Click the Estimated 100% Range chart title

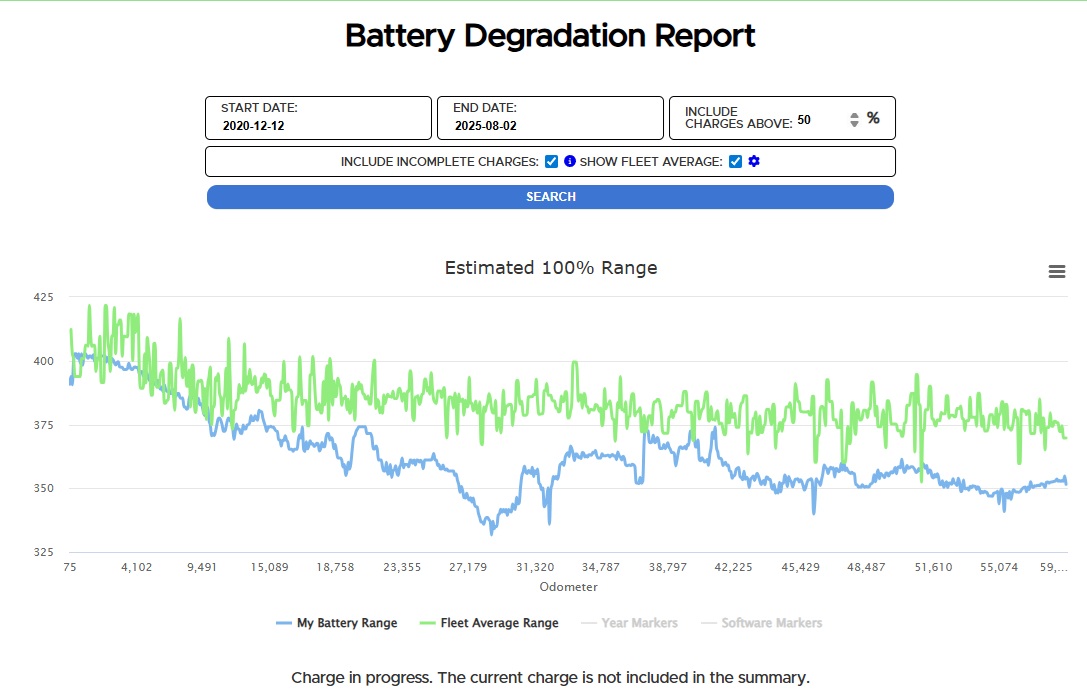coord(550,268)
